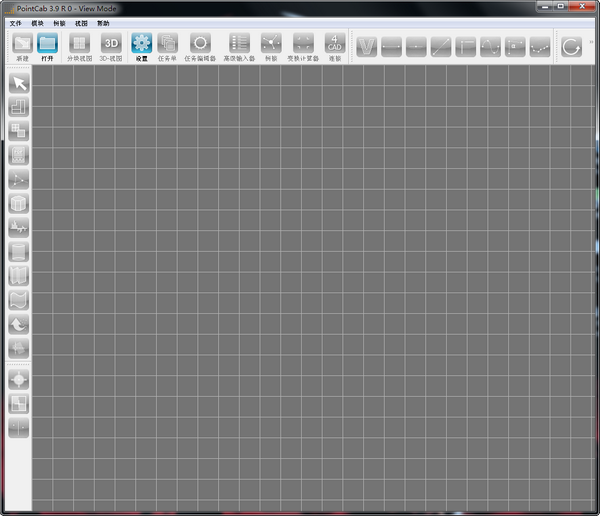Open the 3D-视图 view button

pos(111,43)
